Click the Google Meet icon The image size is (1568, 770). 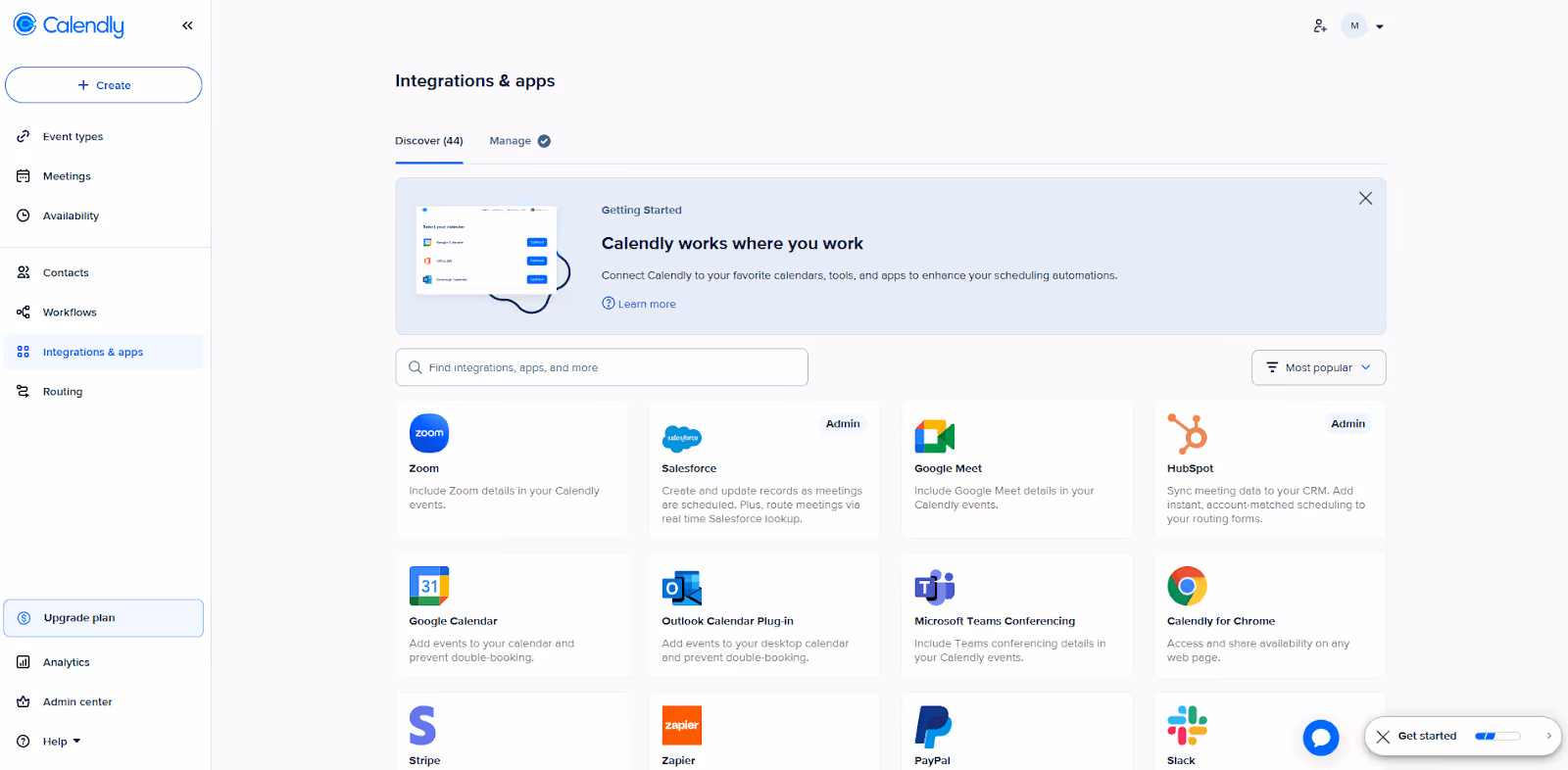tap(935, 436)
